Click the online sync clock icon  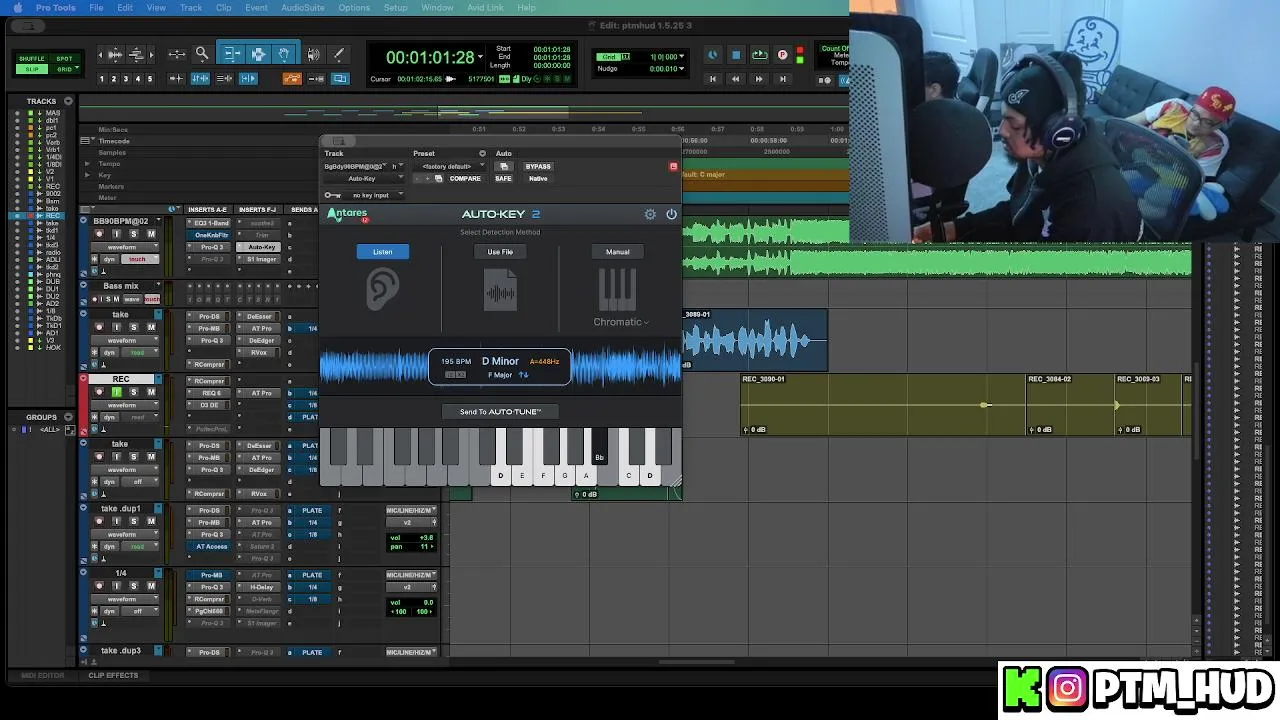(713, 55)
